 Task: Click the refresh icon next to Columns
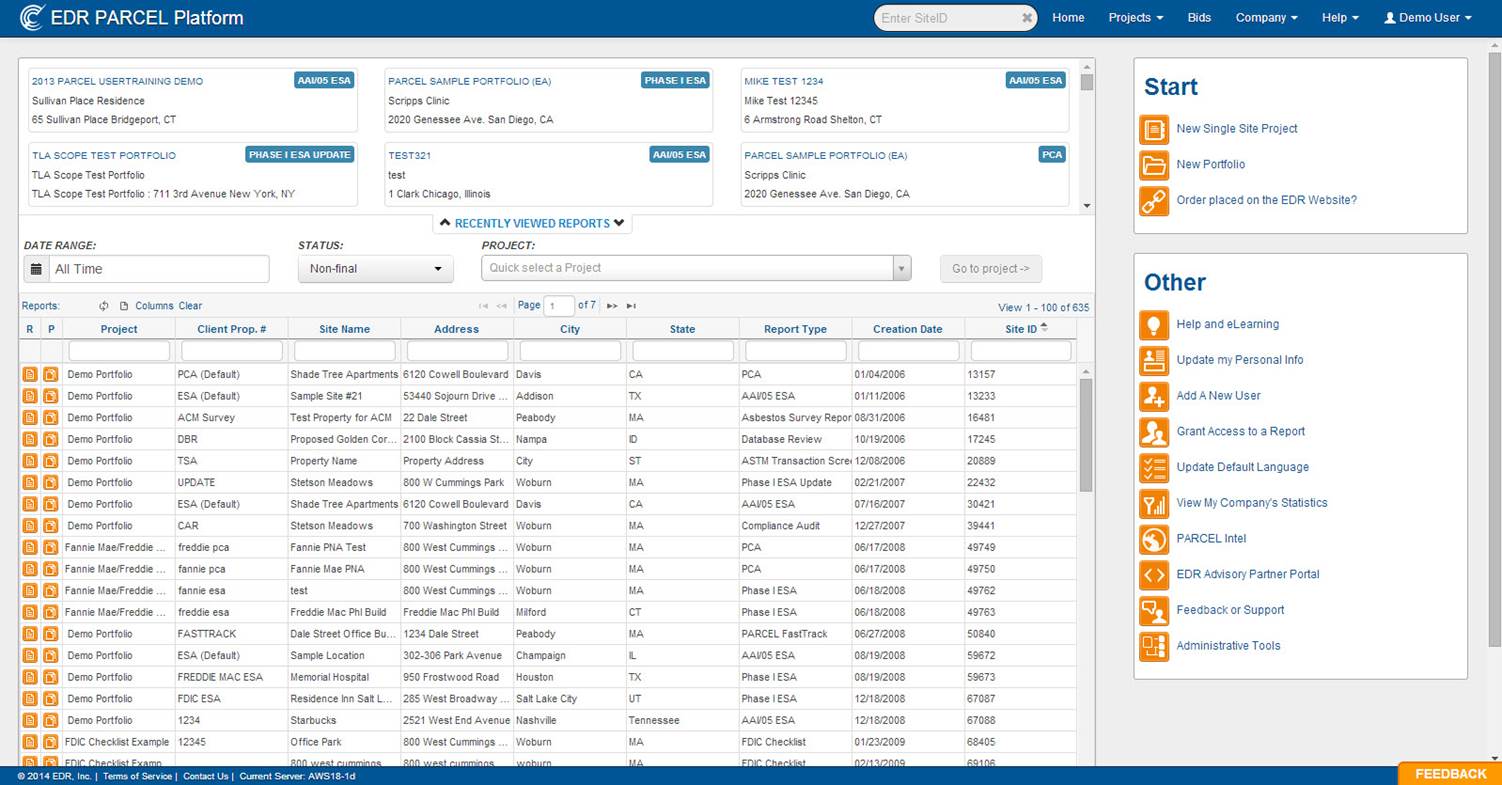coord(104,306)
